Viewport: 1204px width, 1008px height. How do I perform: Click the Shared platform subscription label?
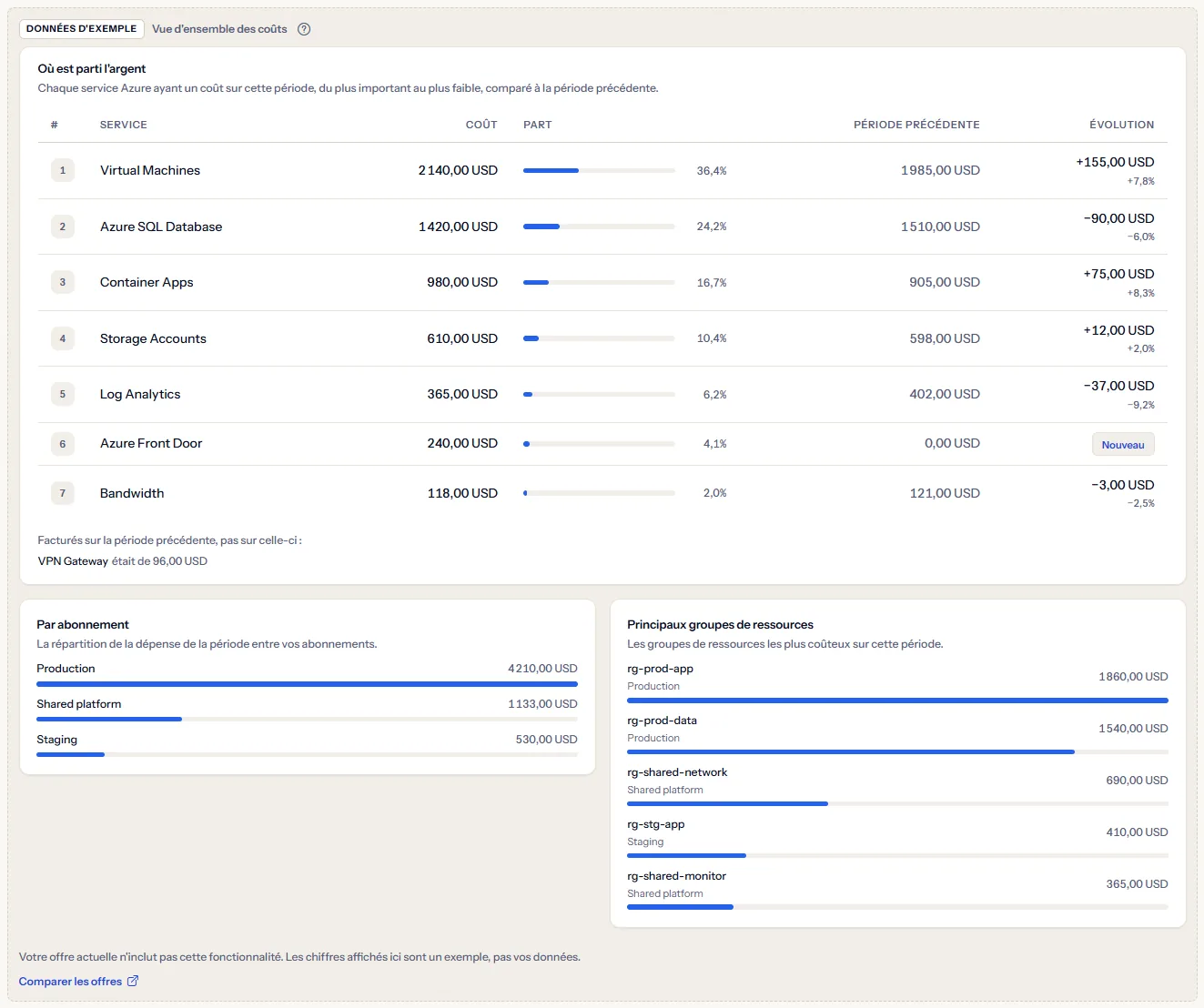pos(79,704)
